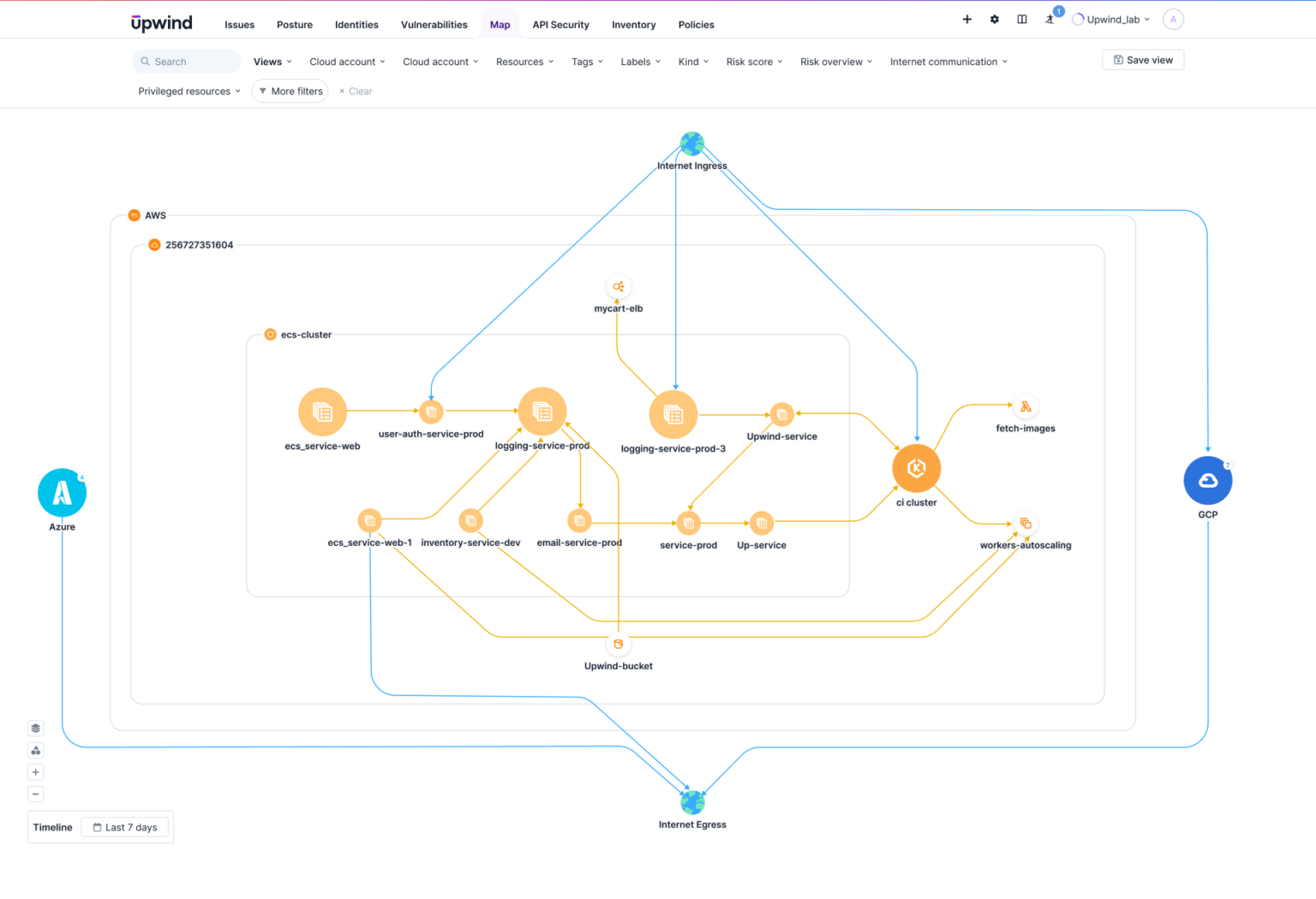The width and height of the screenshot is (1316, 899).
Task: Select the mycart-elb load balancer node
Action: tap(619, 287)
